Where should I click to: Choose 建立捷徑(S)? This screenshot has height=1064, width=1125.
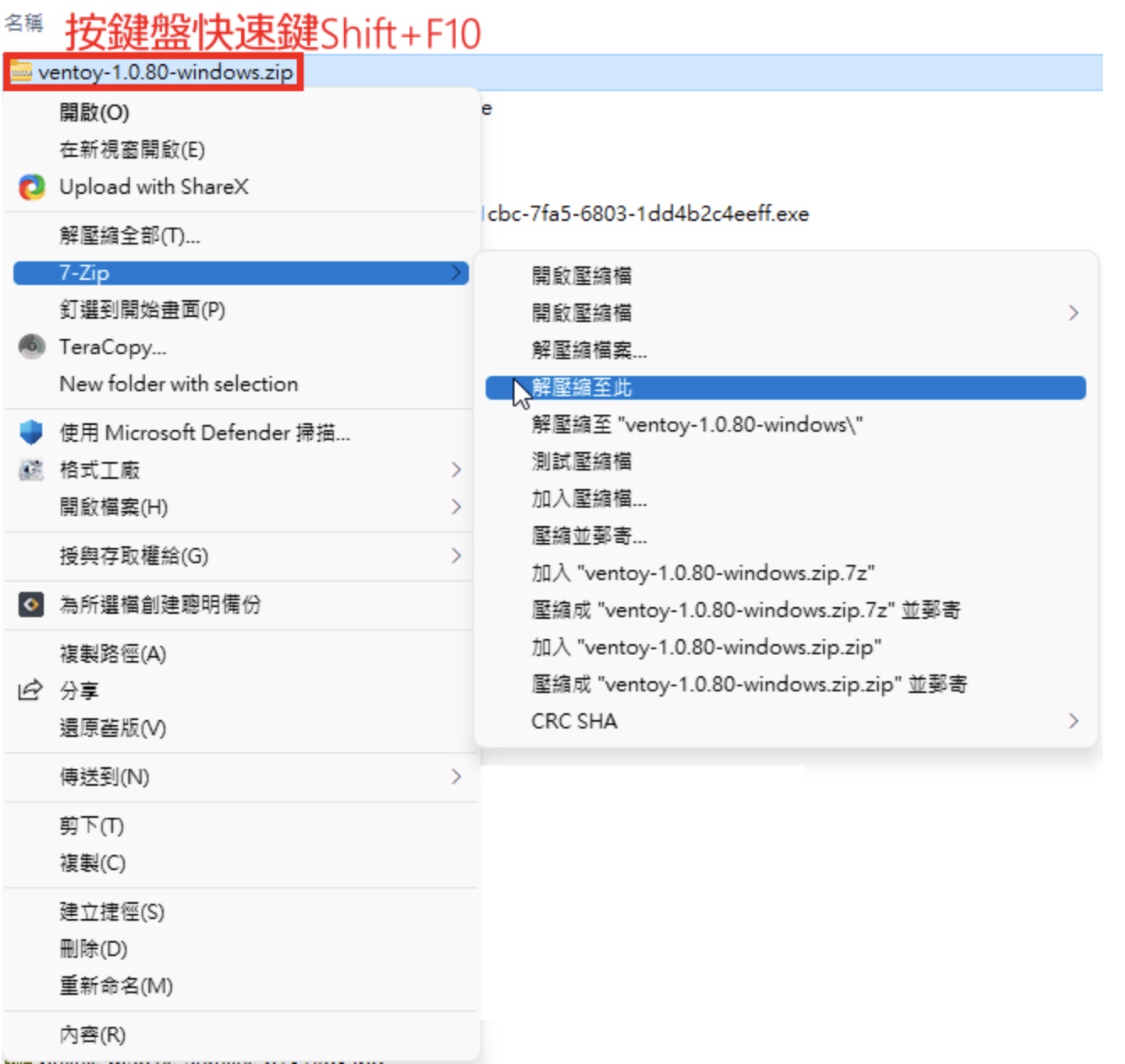click(241, 911)
